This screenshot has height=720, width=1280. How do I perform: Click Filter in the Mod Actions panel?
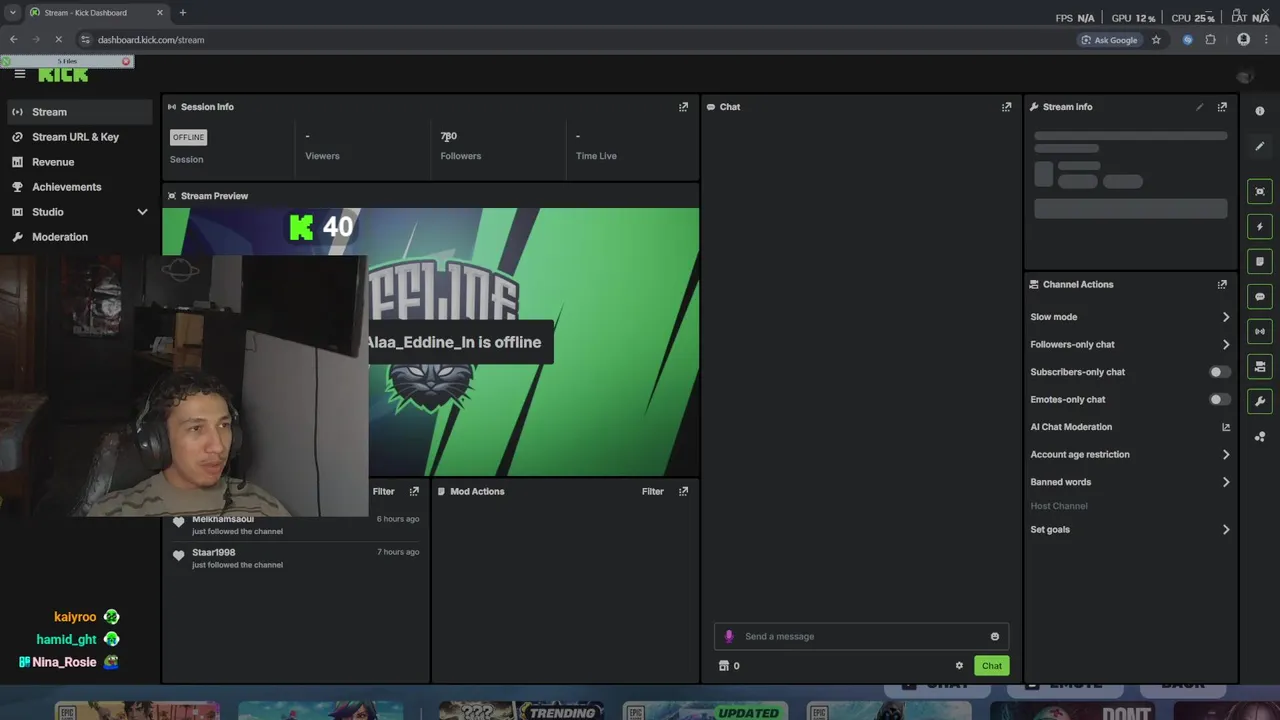point(652,492)
